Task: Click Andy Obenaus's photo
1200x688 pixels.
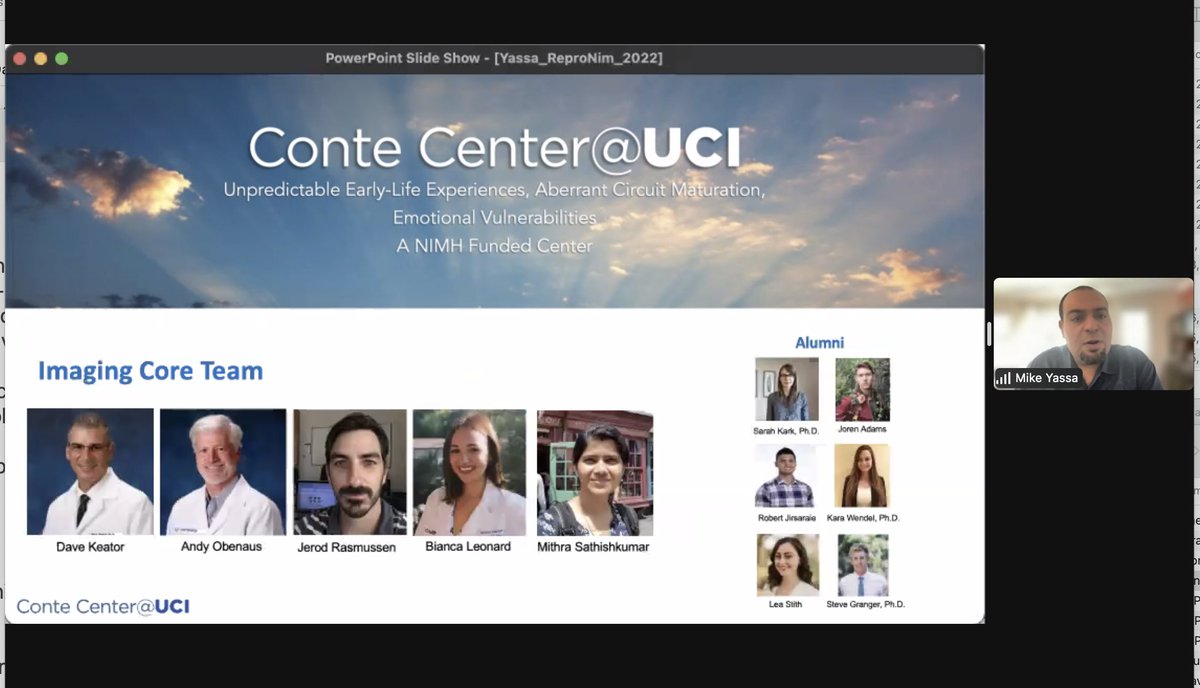Action: click(x=222, y=472)
